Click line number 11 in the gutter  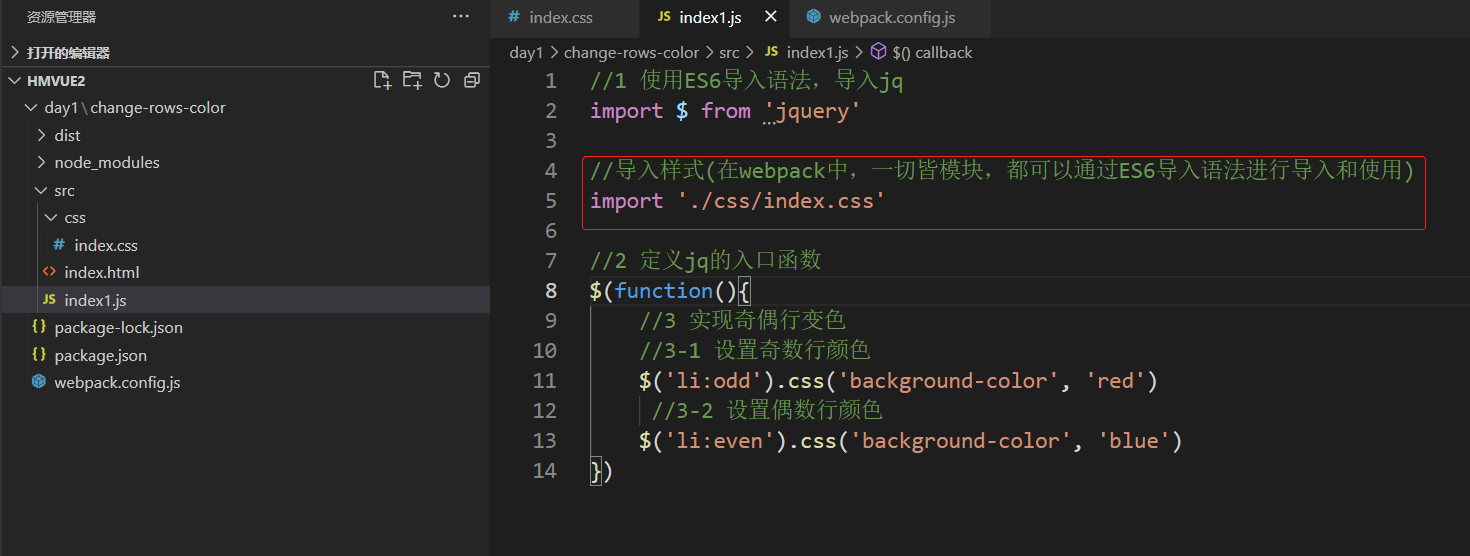point(544,380)
